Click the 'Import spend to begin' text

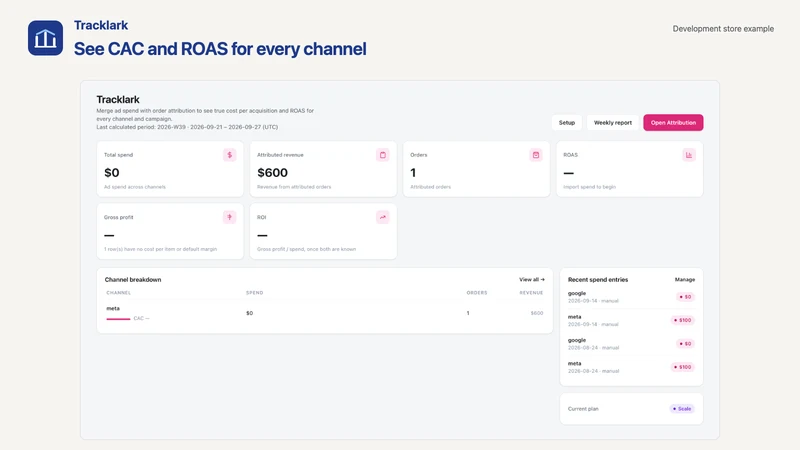pos(589,187)
